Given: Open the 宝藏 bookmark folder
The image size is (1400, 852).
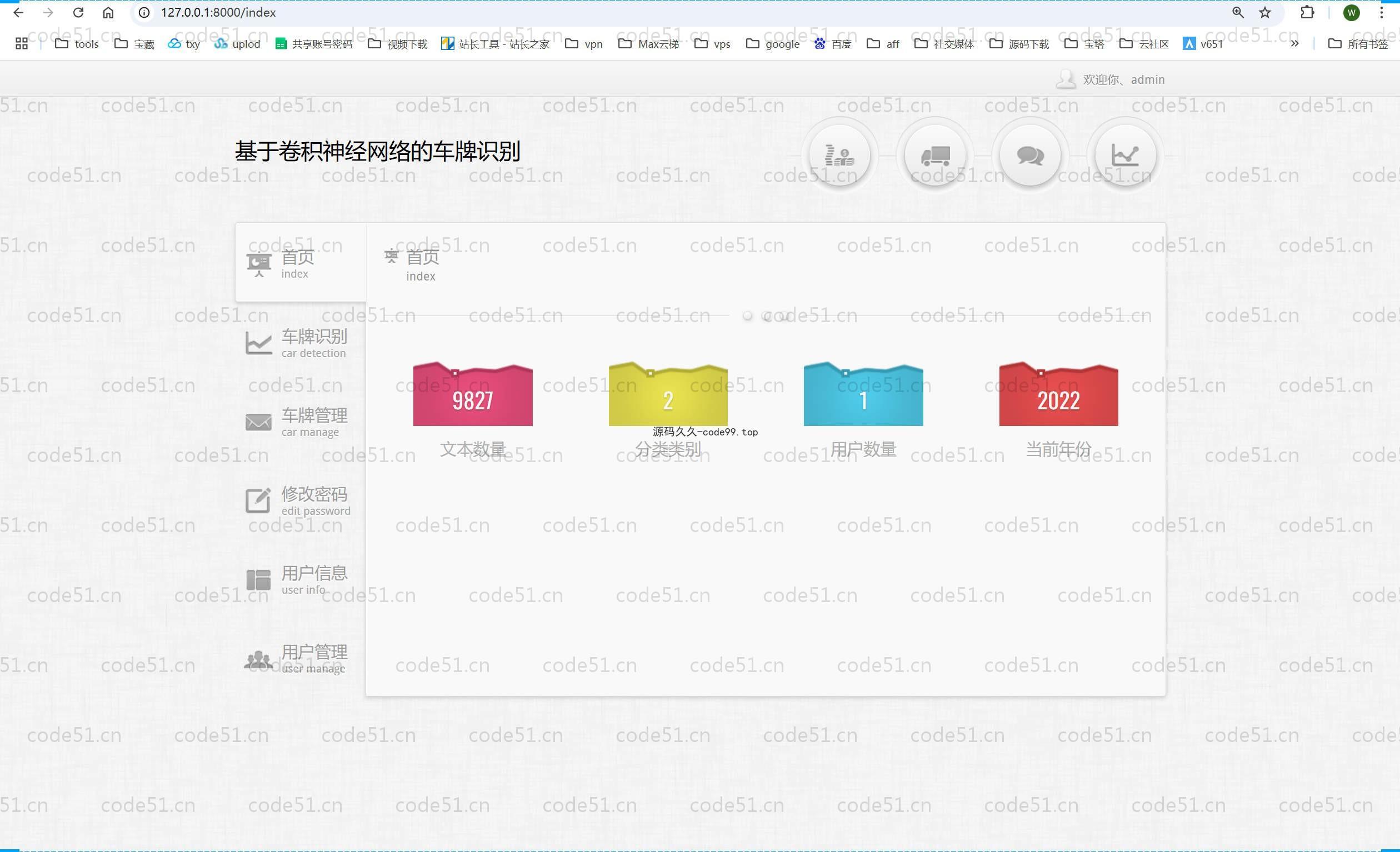Looking at the screenshot, I should (x=134, y=44).
